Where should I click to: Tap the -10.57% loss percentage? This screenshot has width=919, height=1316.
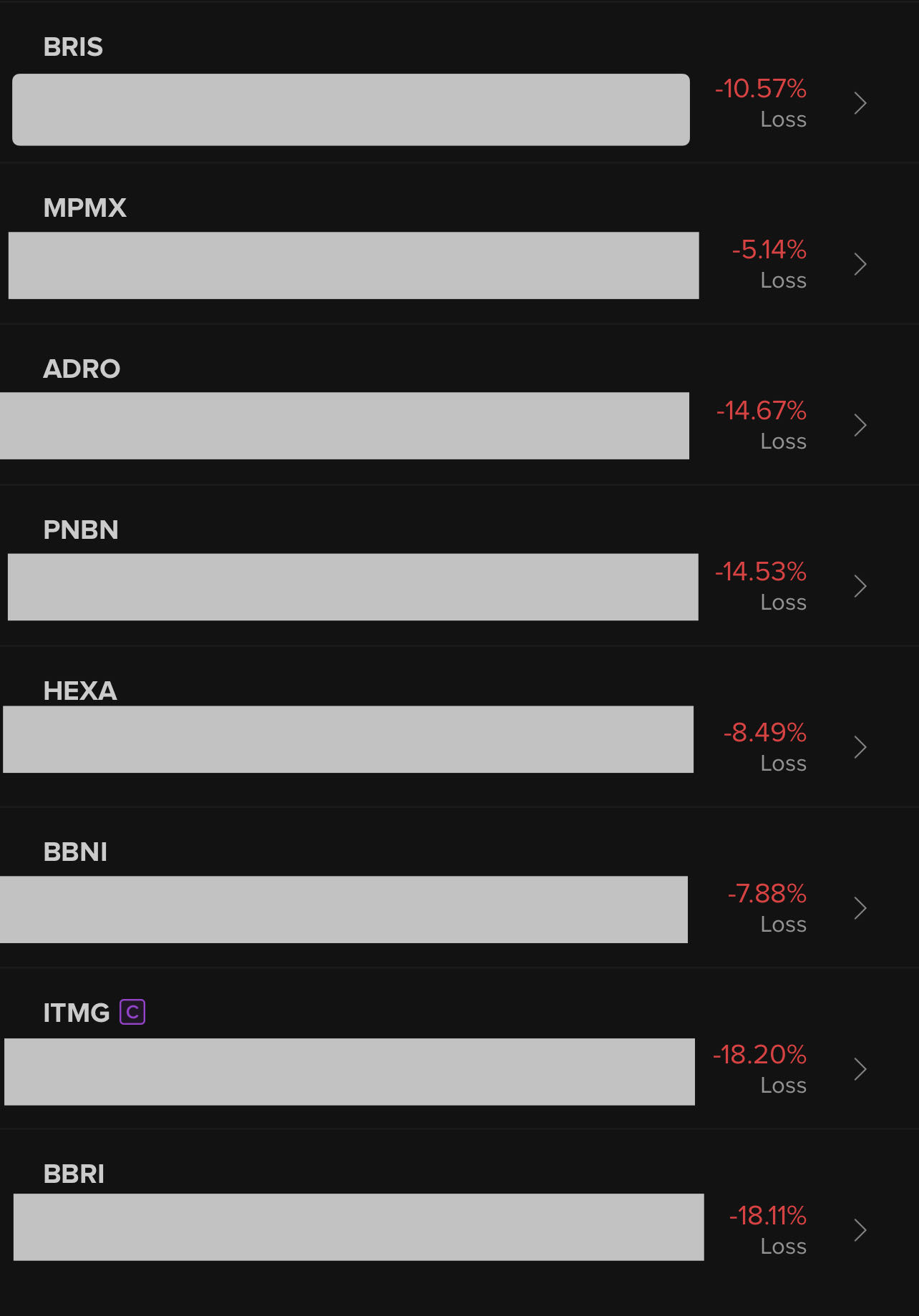760,89
